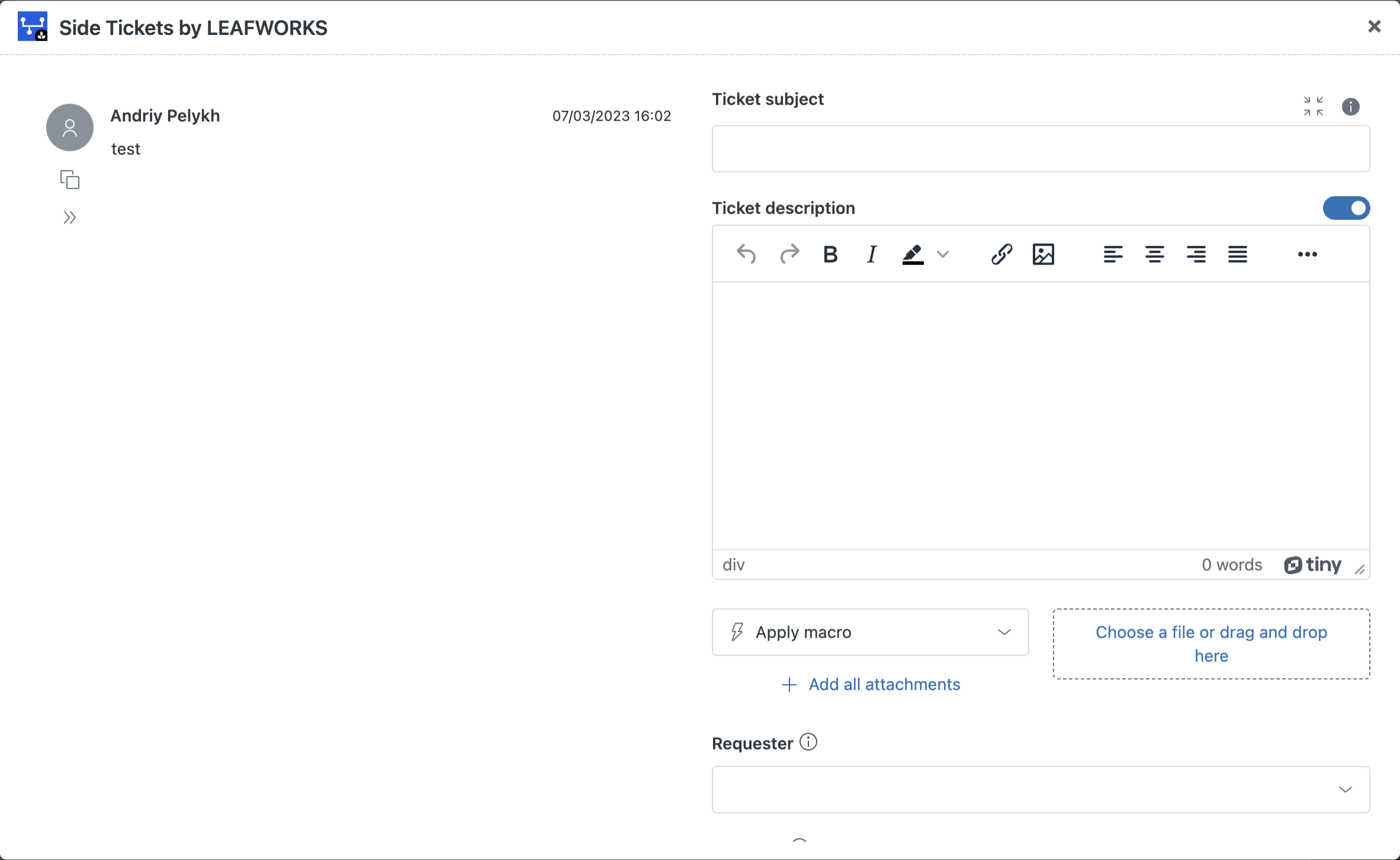Apply center text alignment

(1154, 254)
